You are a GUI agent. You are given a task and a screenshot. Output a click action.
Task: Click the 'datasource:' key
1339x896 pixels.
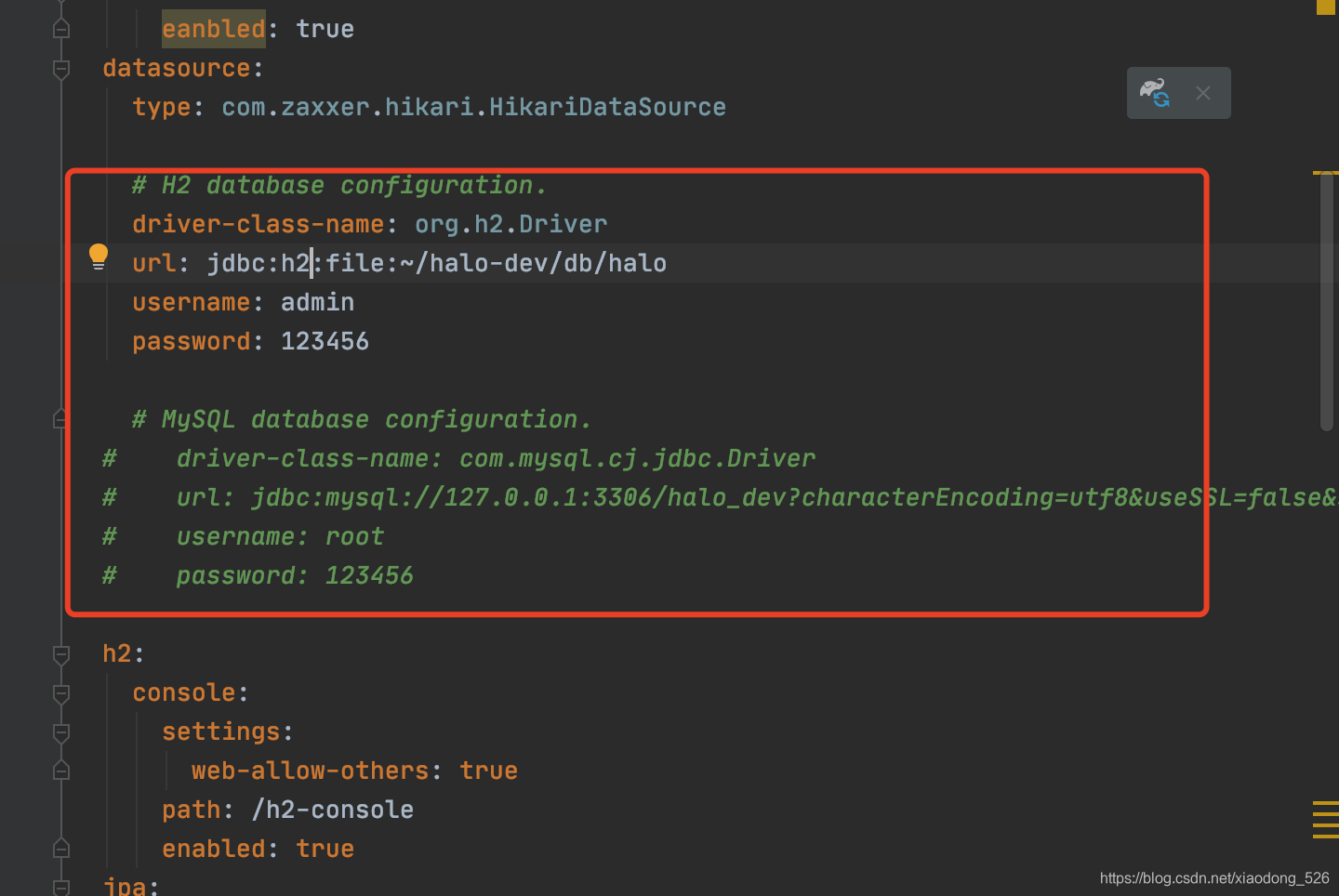[x=183, y=68]
